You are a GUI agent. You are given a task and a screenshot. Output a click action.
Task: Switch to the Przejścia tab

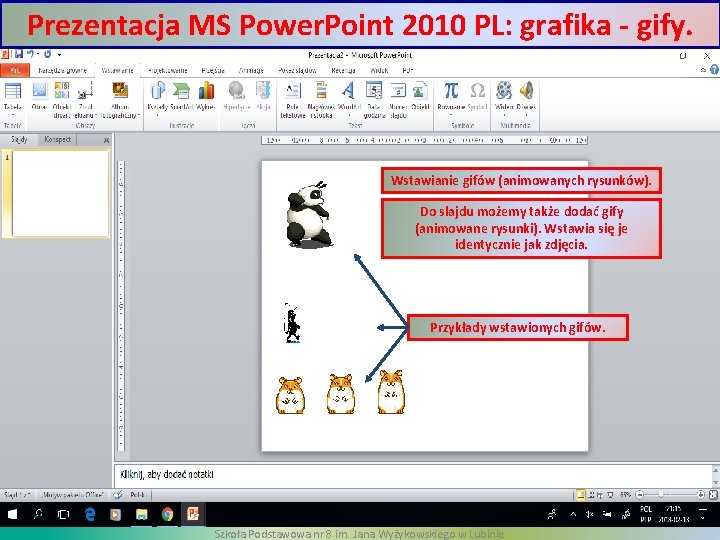click(213, 70)
